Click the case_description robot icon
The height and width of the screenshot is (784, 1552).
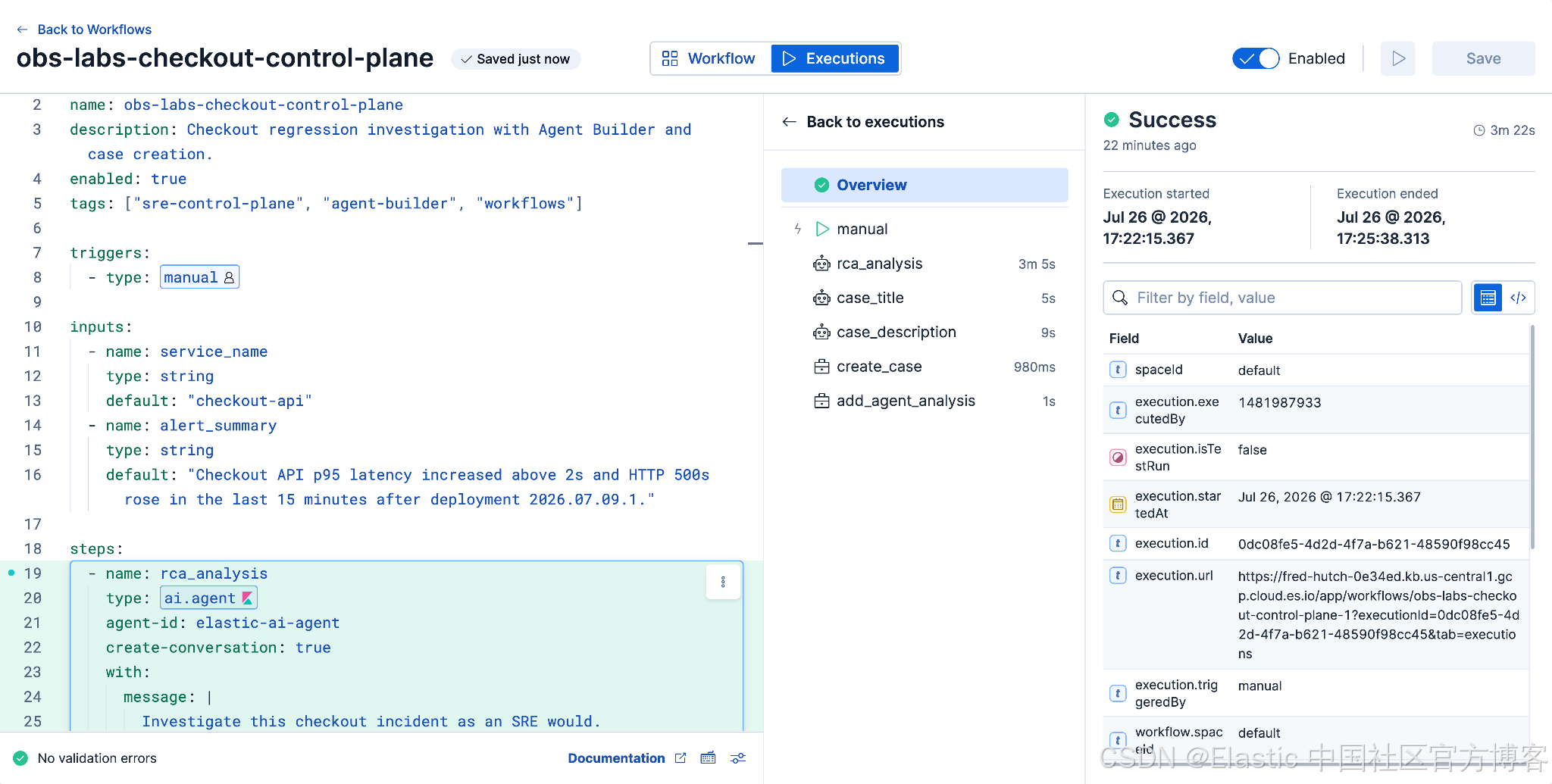821,332
